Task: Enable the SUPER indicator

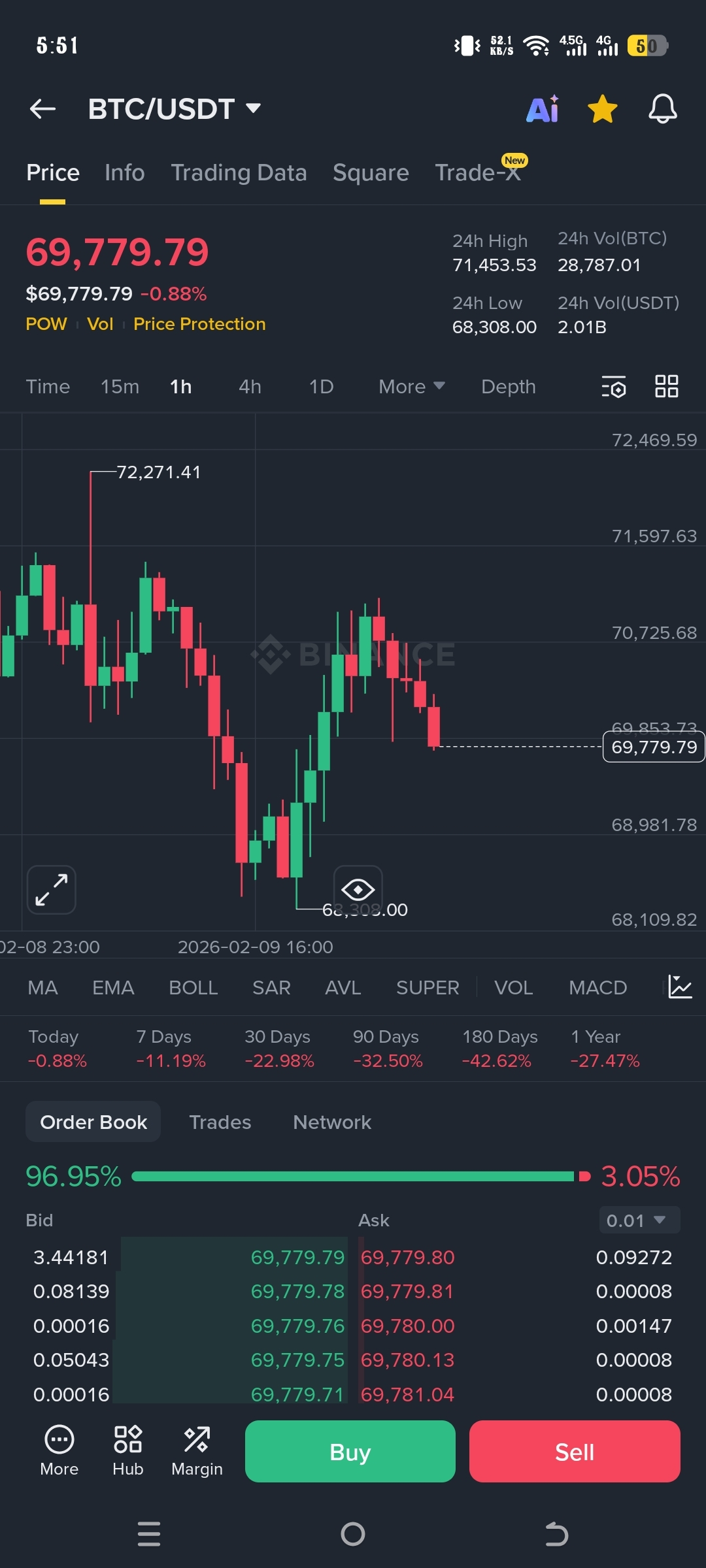Action: 428,988
